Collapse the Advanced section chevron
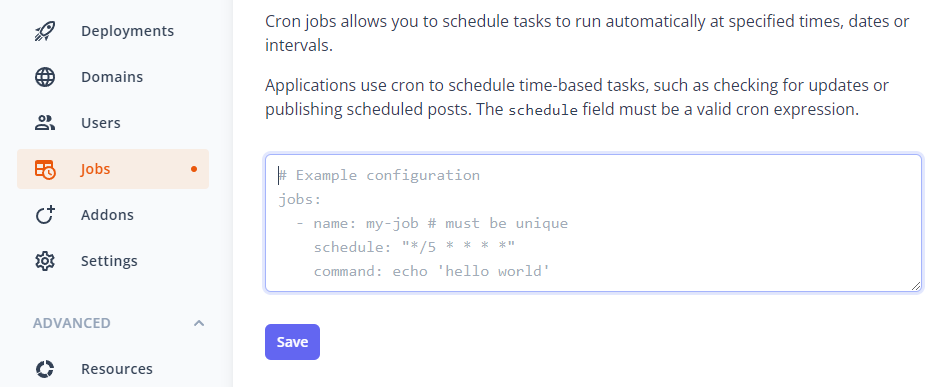The height and width of the screenshot is (387, 939). (x=199, y=323)
